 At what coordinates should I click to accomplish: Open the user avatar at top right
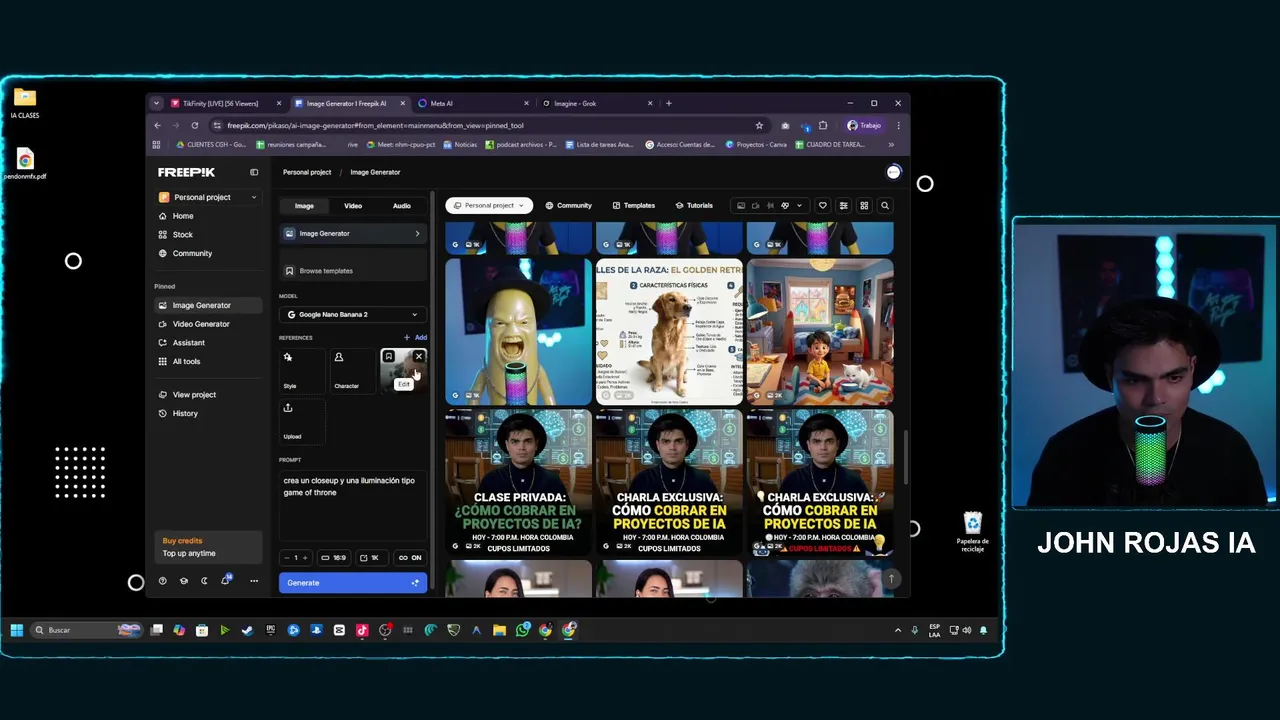[893, 172]
